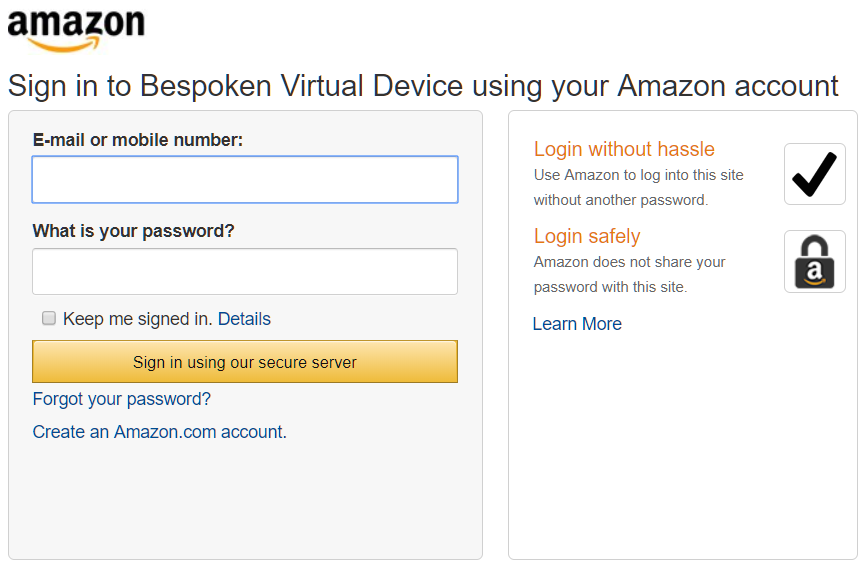Focus the E-mail or mobile number field

click(x=245, y=180)
